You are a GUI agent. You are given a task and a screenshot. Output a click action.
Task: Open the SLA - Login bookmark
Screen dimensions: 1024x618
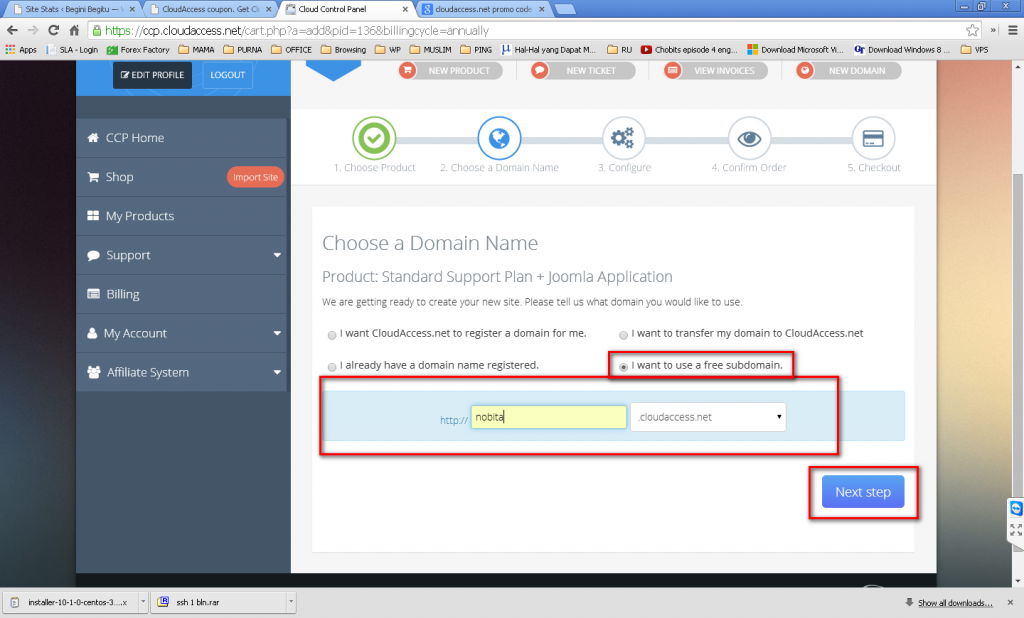tap(72, 50)
